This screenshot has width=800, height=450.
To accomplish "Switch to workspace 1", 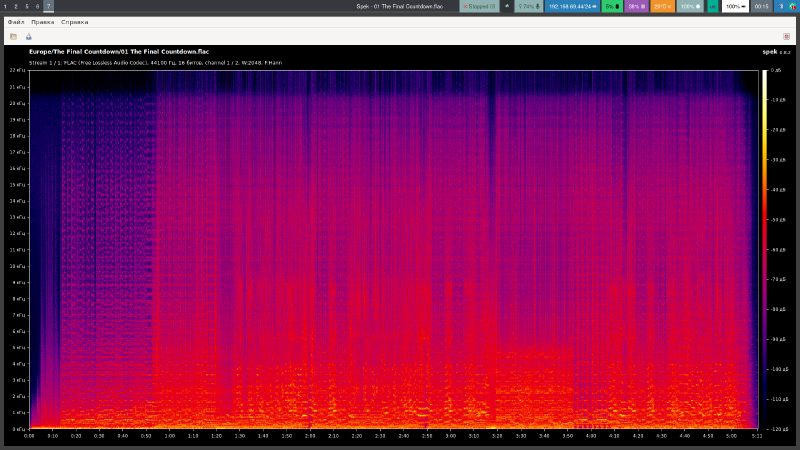I will pos(4,6).
